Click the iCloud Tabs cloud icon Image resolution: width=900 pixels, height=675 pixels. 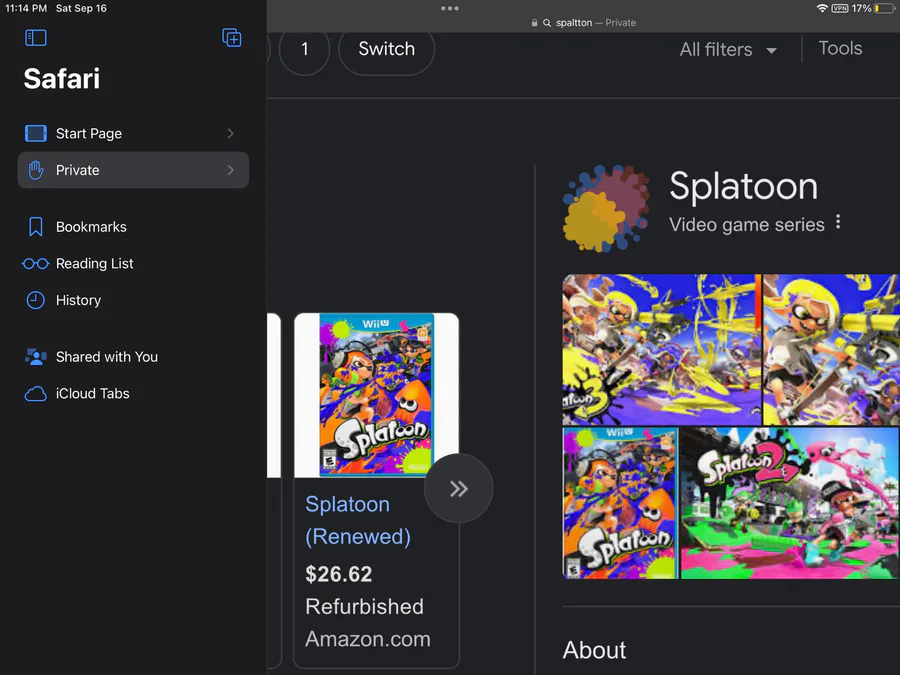(36, 394)
